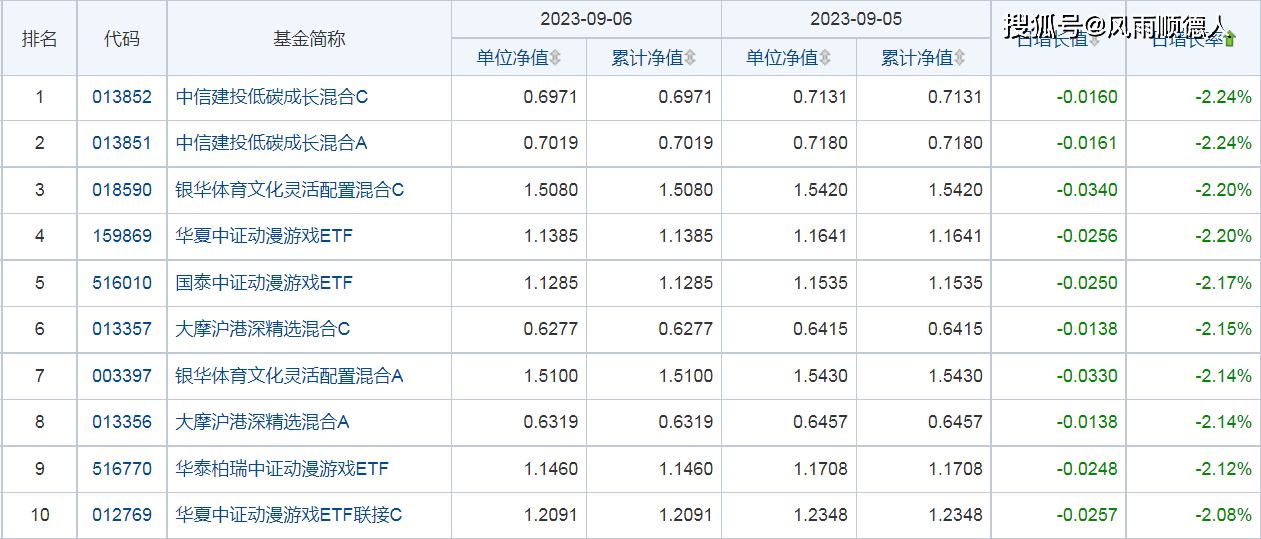Click fund code 516770
The height and width of the screenshot is (539, 1261).
pyautogui.click(x=122, y=469)
